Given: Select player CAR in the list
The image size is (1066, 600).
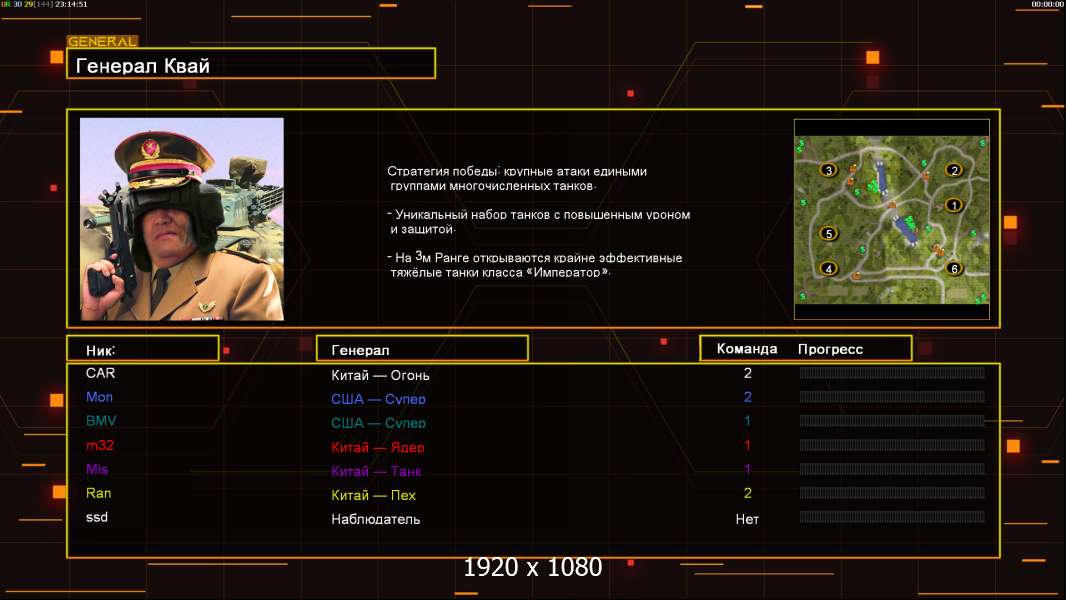Looking at the screenshot, I should coord(101,373).
